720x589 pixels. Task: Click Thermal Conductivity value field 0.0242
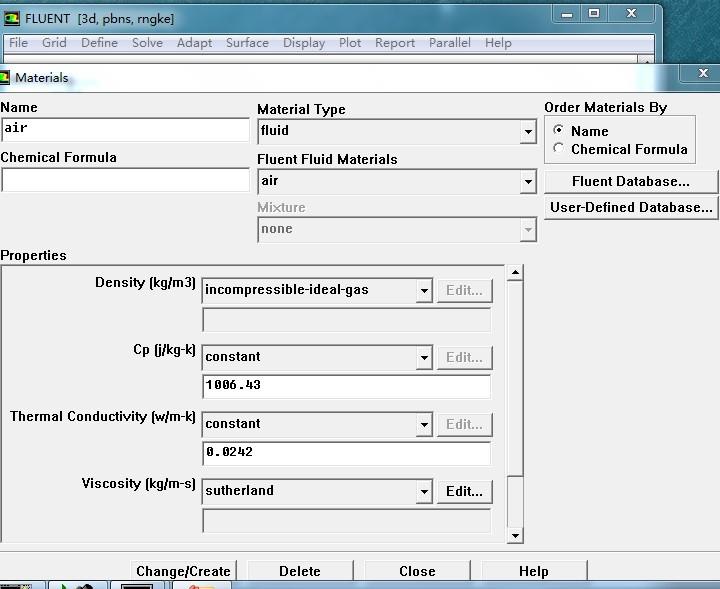pos(346,454)
